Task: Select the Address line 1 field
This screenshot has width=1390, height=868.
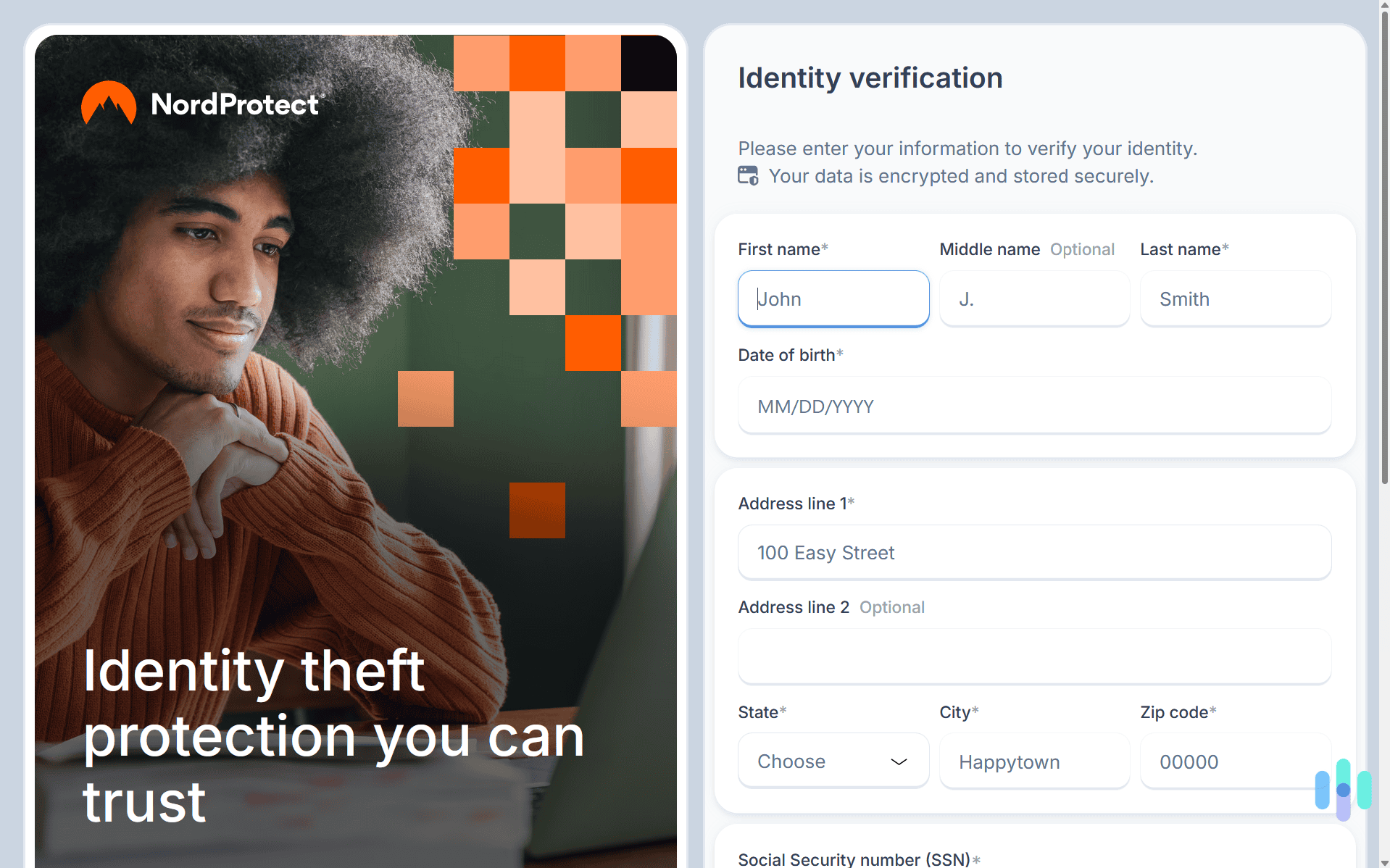Action: tap(1033, 552)
